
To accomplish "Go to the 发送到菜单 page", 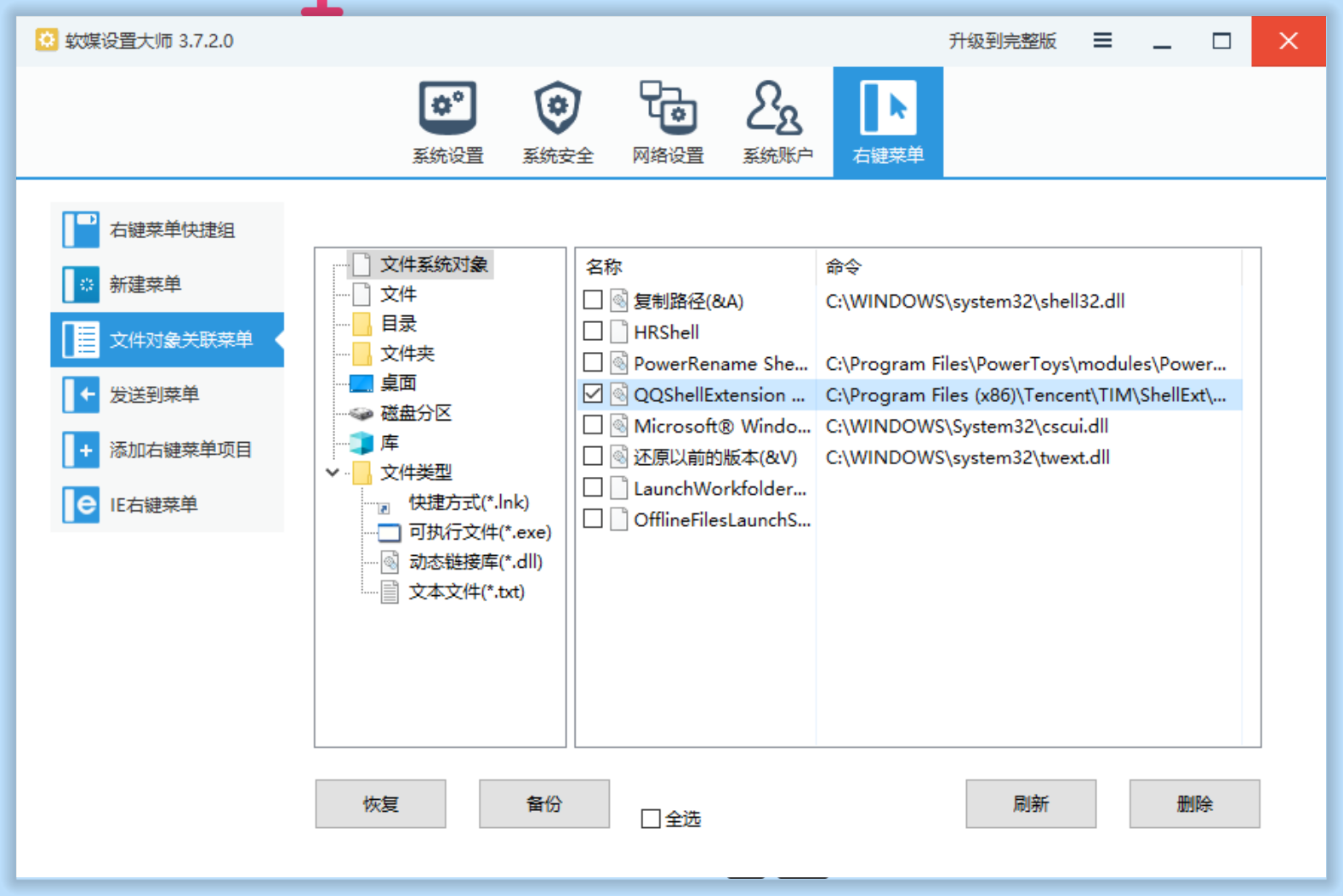I will point(167,394).
